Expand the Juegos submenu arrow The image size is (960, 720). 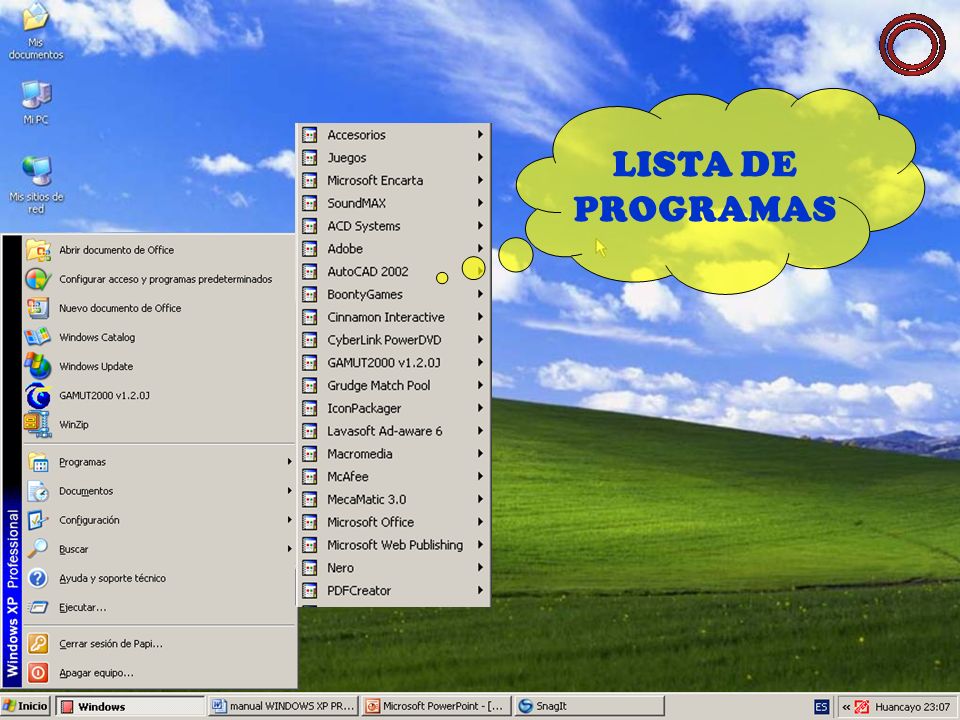[x=481, y=157]
